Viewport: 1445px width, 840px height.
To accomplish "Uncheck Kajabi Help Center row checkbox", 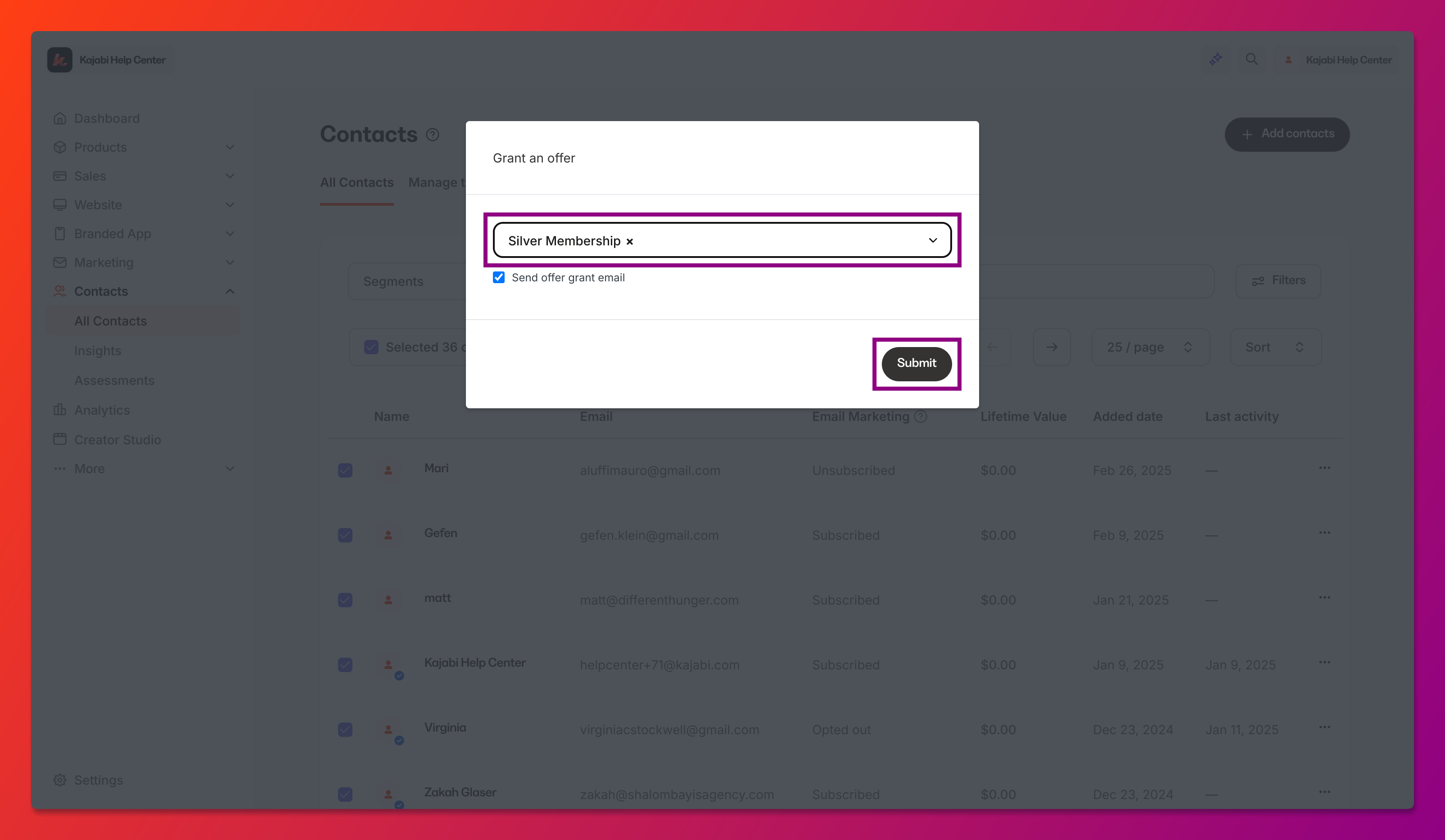I will (345, 664).
